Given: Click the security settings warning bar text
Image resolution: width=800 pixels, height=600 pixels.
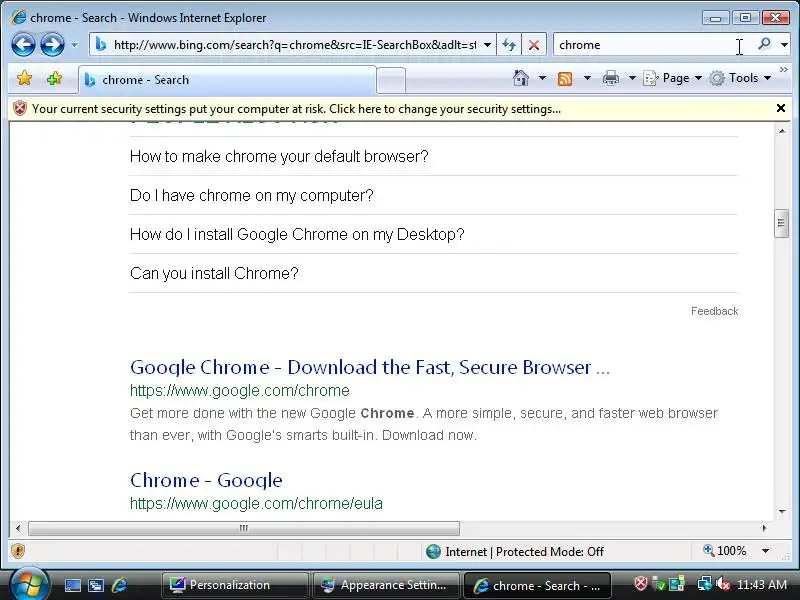Looking at the screenshot, I should pyautogui.click(x=296, y=109).
